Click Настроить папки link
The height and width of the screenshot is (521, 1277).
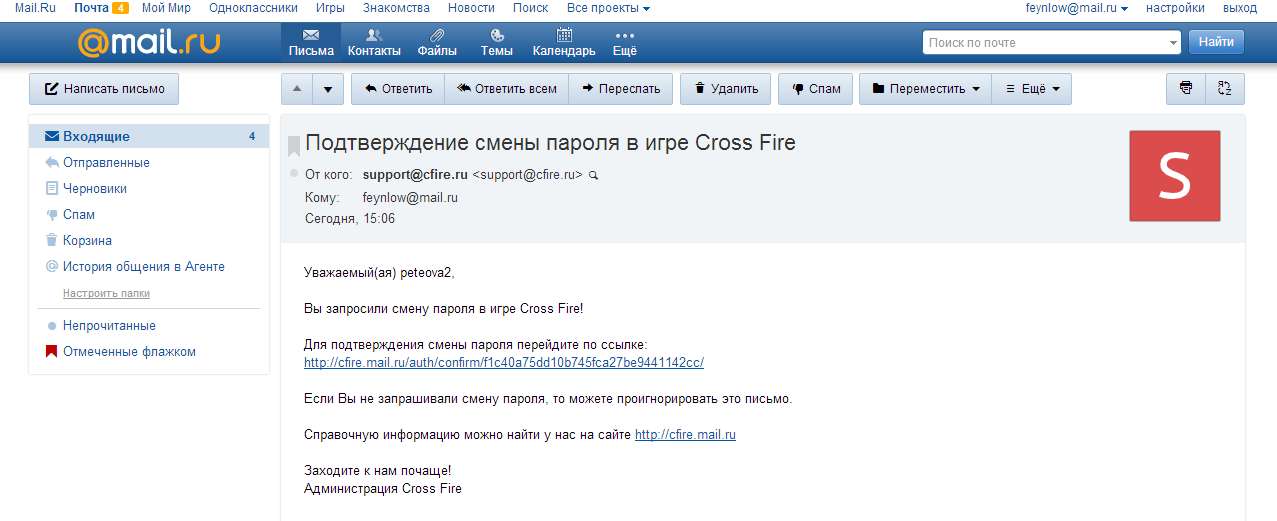106,293
